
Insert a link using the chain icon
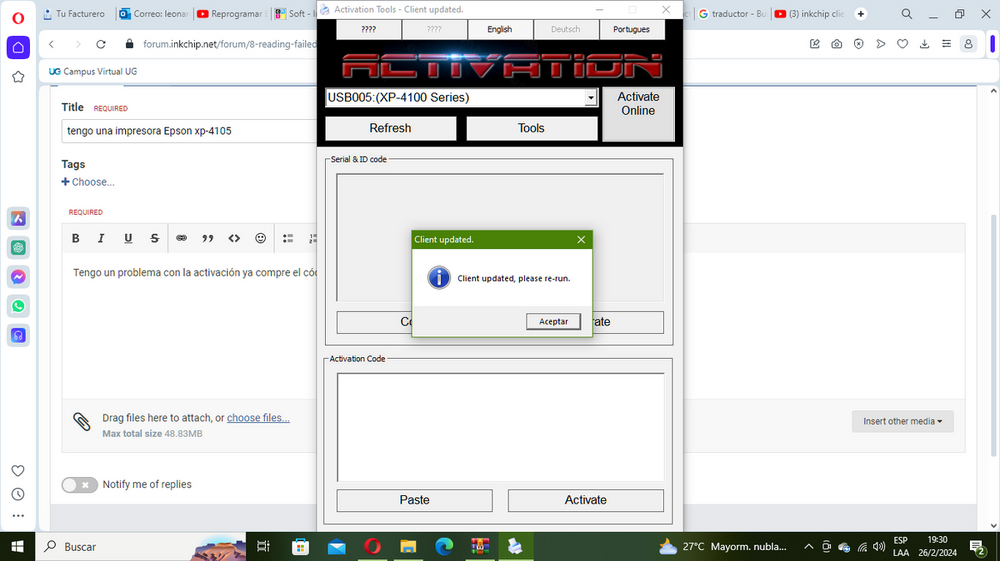pyautogui.click(x=181, y=238)
